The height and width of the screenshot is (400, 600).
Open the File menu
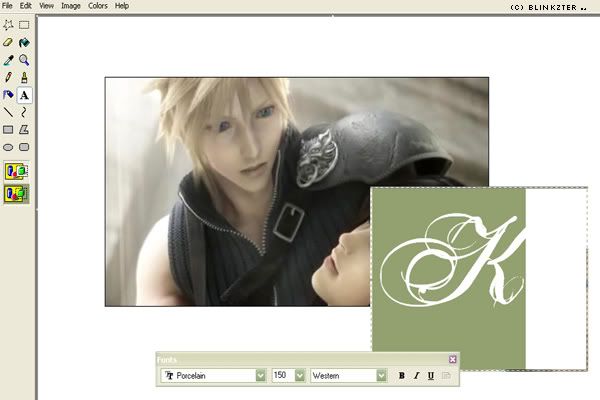click(7, 6)
